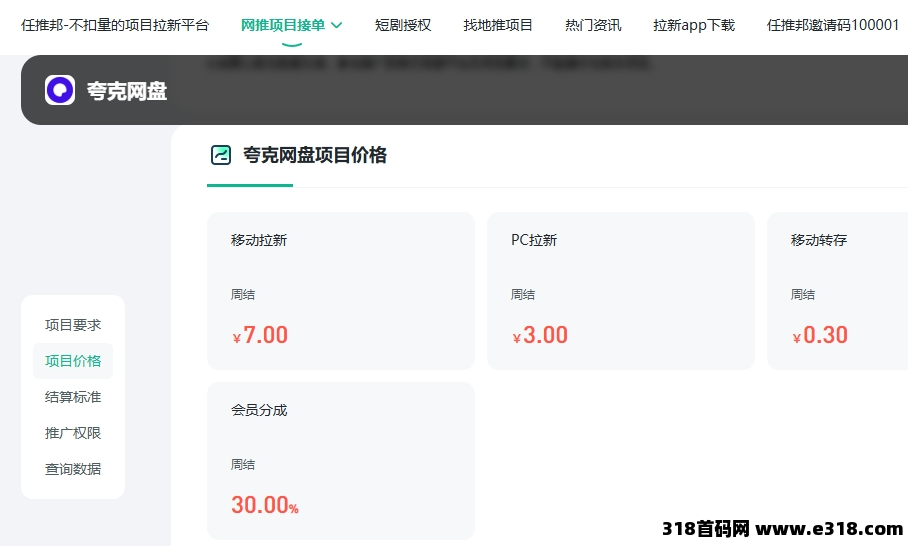Click 周结 in the 移动拉新 card
The height and width of the screenshot is (546, 908).
pos(243,294)
